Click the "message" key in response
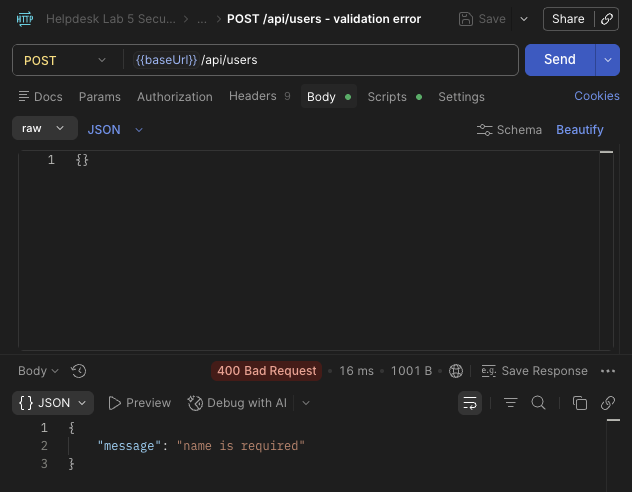Viewport: 632px width, 492px height. pos(129,446)
